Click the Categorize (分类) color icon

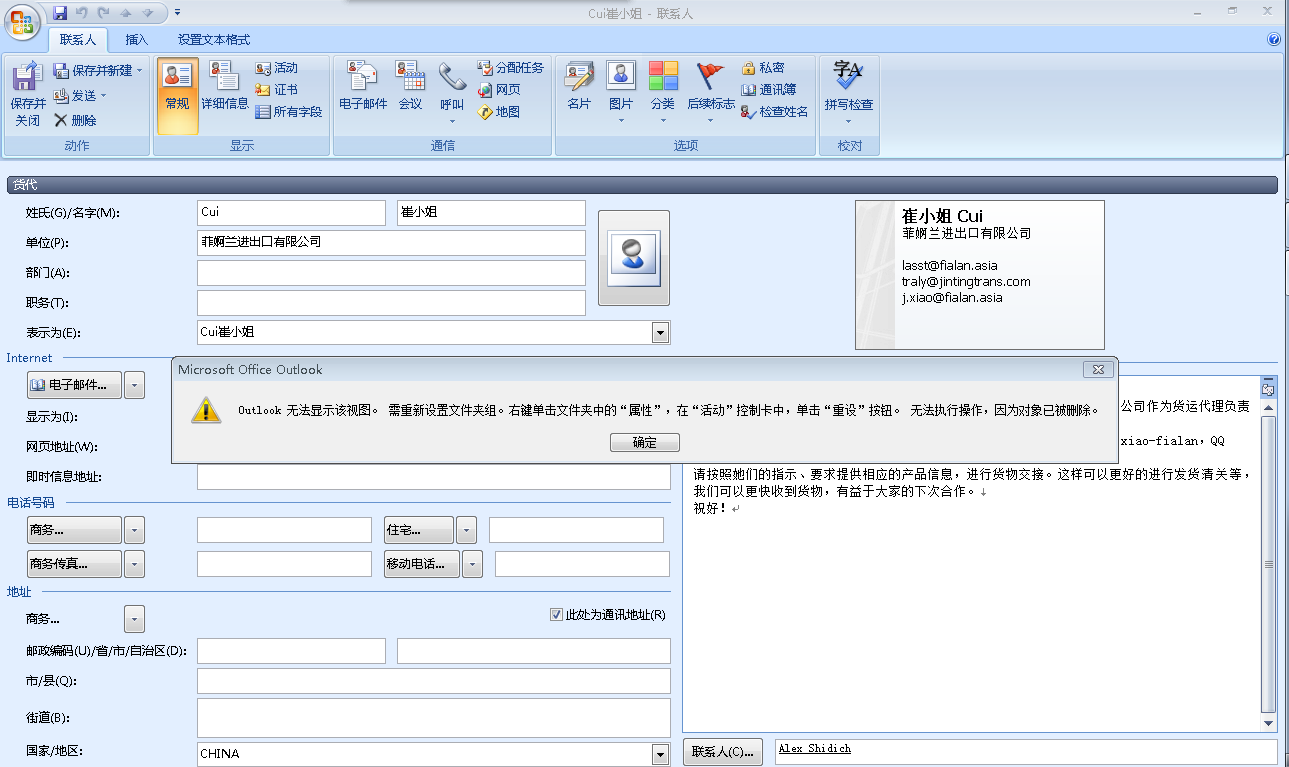coord(663,85)
